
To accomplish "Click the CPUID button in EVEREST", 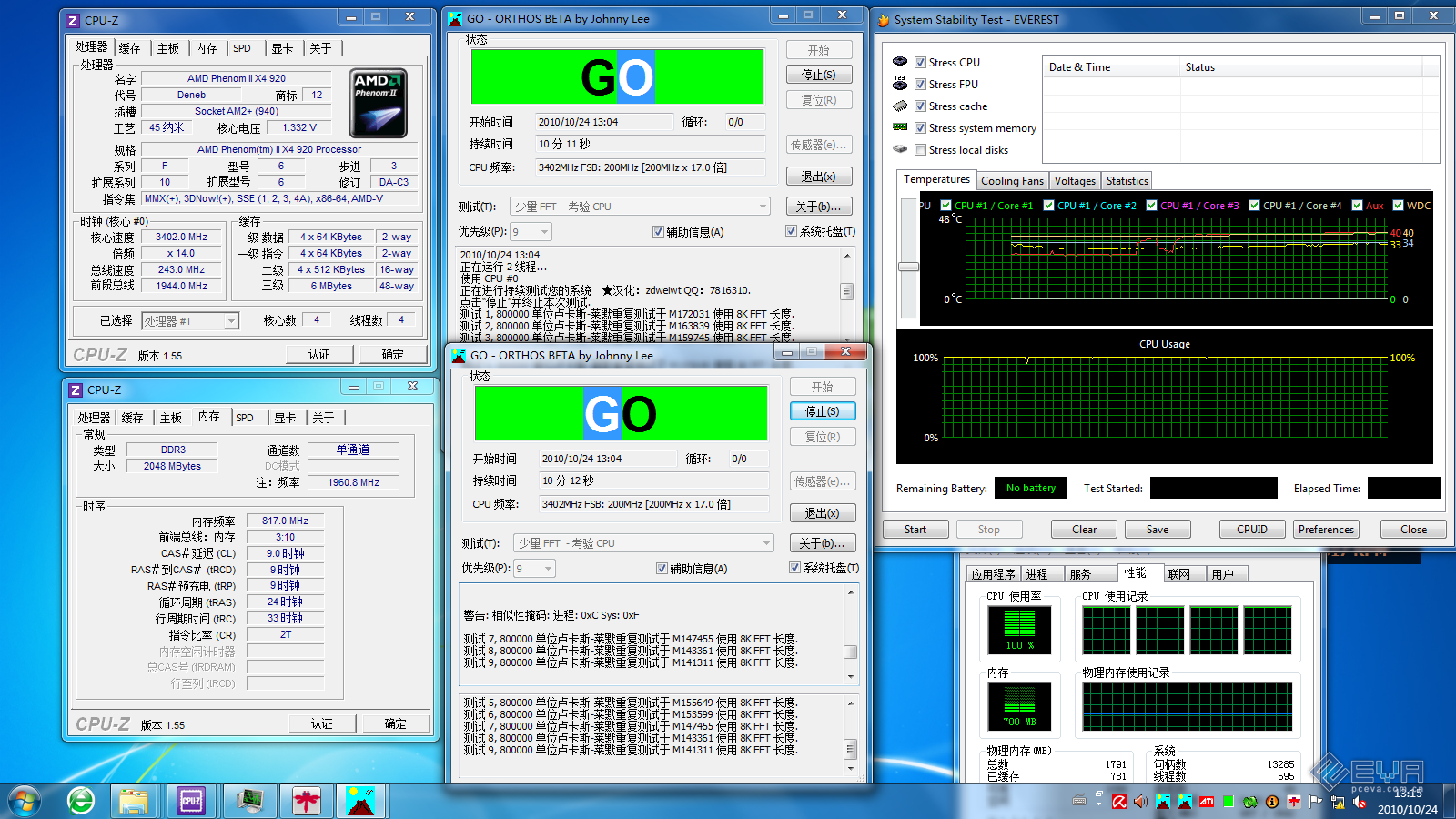I will pos(1251,530).
